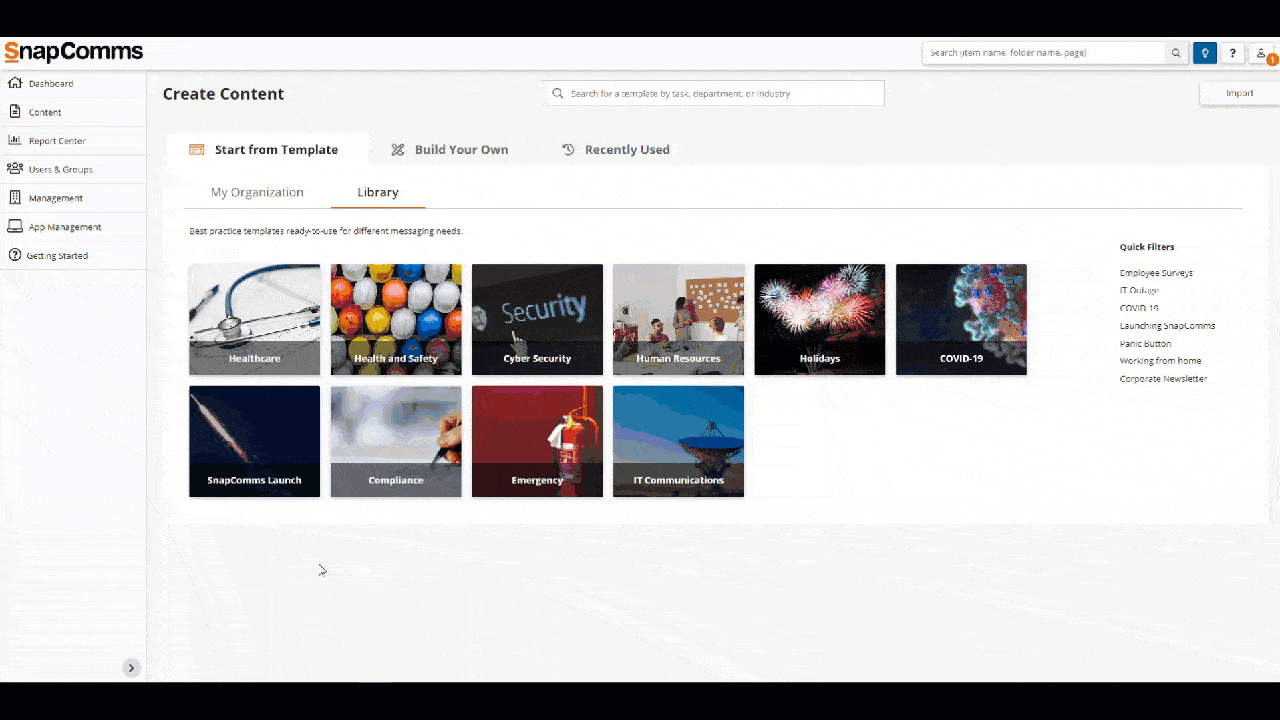This screenshot has height=720, width=1280.
Task: Click the App Management laptop icon
Action: [x=15, y=226]
